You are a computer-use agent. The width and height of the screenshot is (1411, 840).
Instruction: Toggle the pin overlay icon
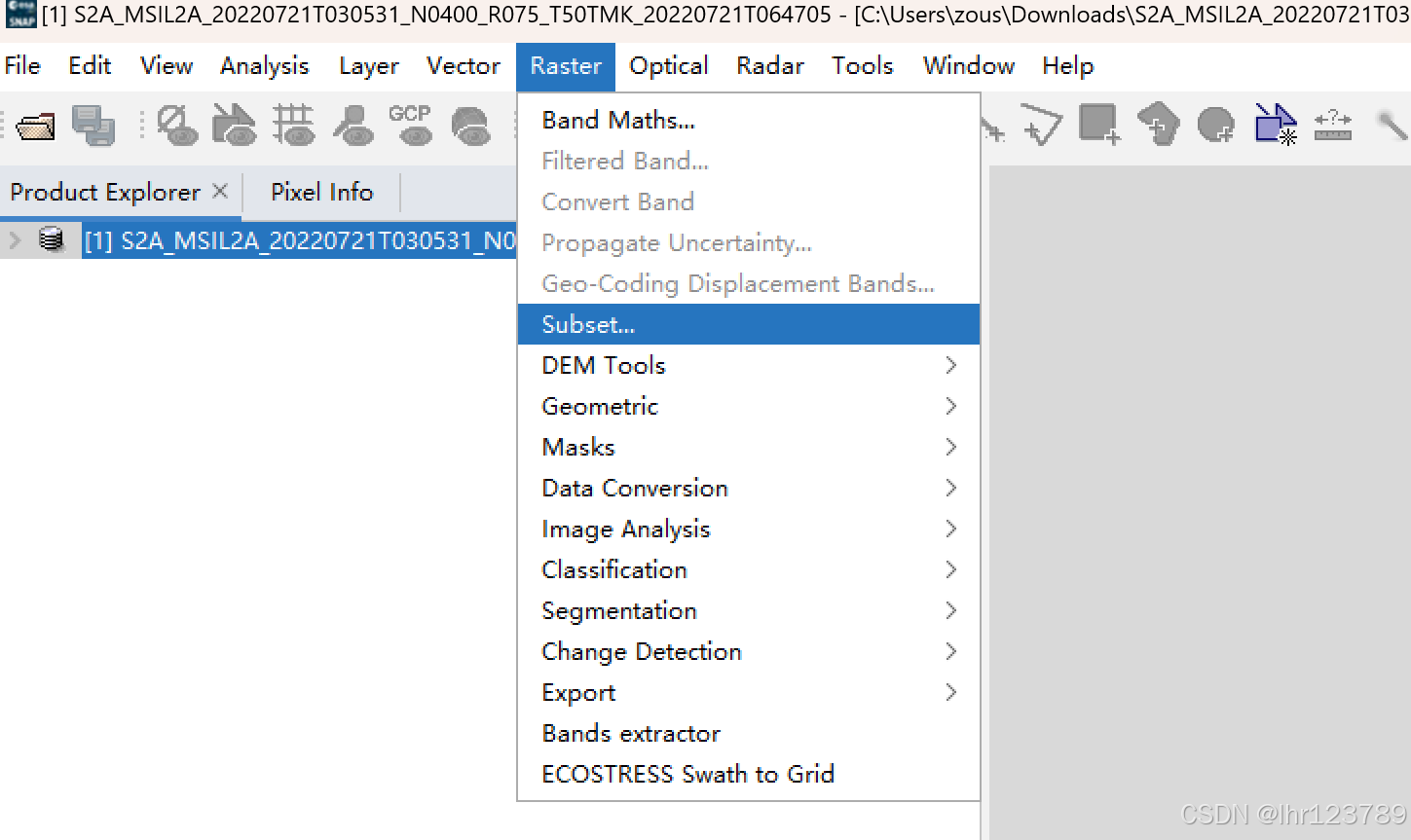353,126
